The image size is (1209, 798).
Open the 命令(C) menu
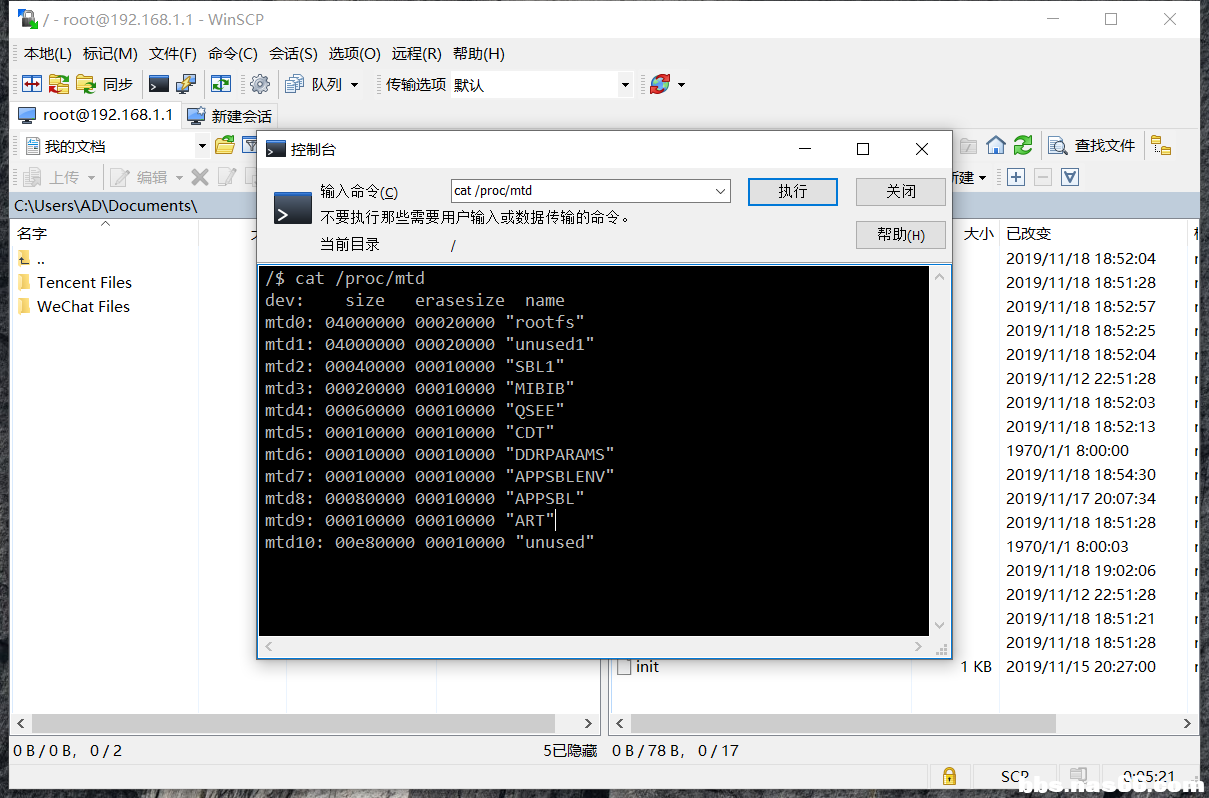coord(232,54)
